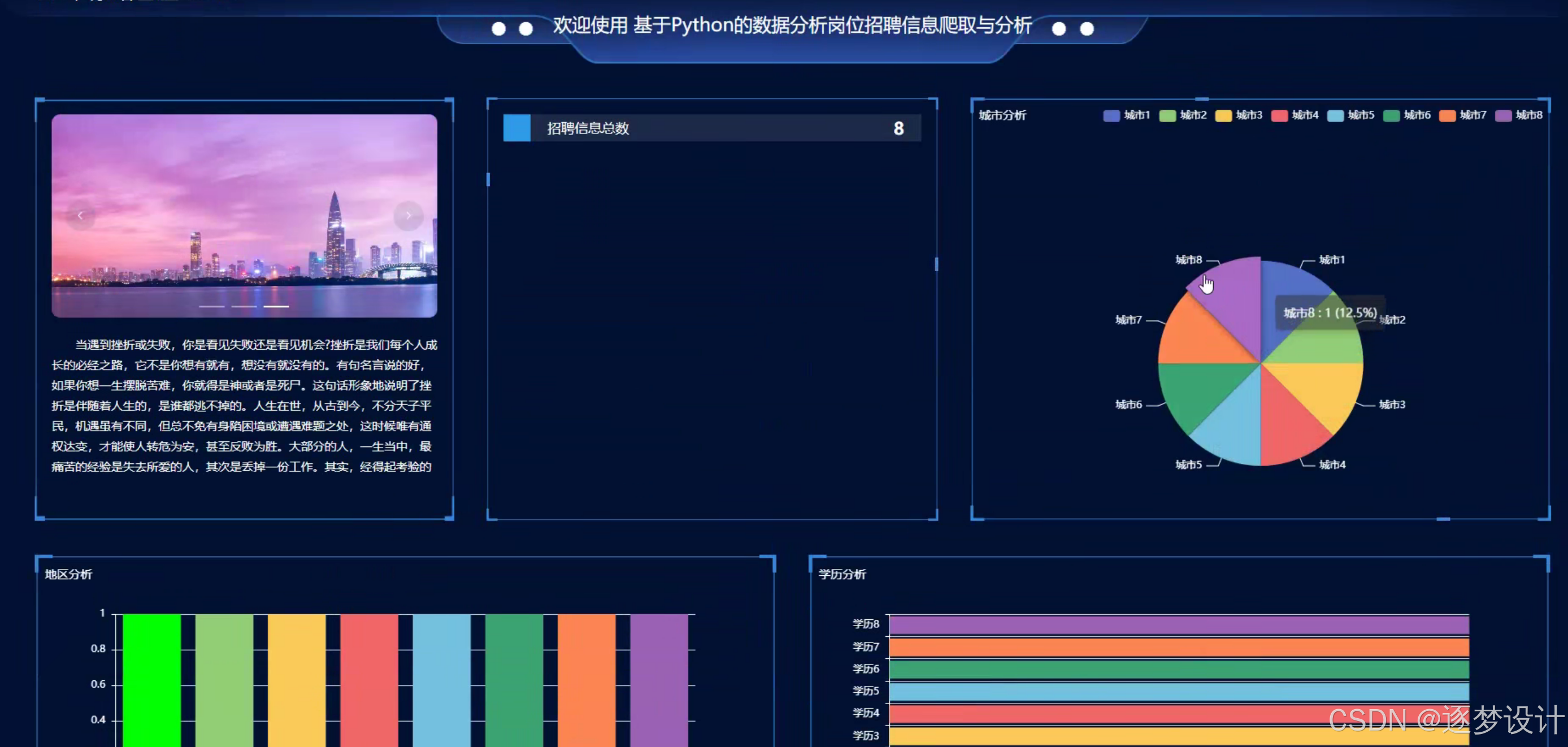
Task: Toggle 城市4 legend item
Action: pyautogui.click(x=1294, y=115)
